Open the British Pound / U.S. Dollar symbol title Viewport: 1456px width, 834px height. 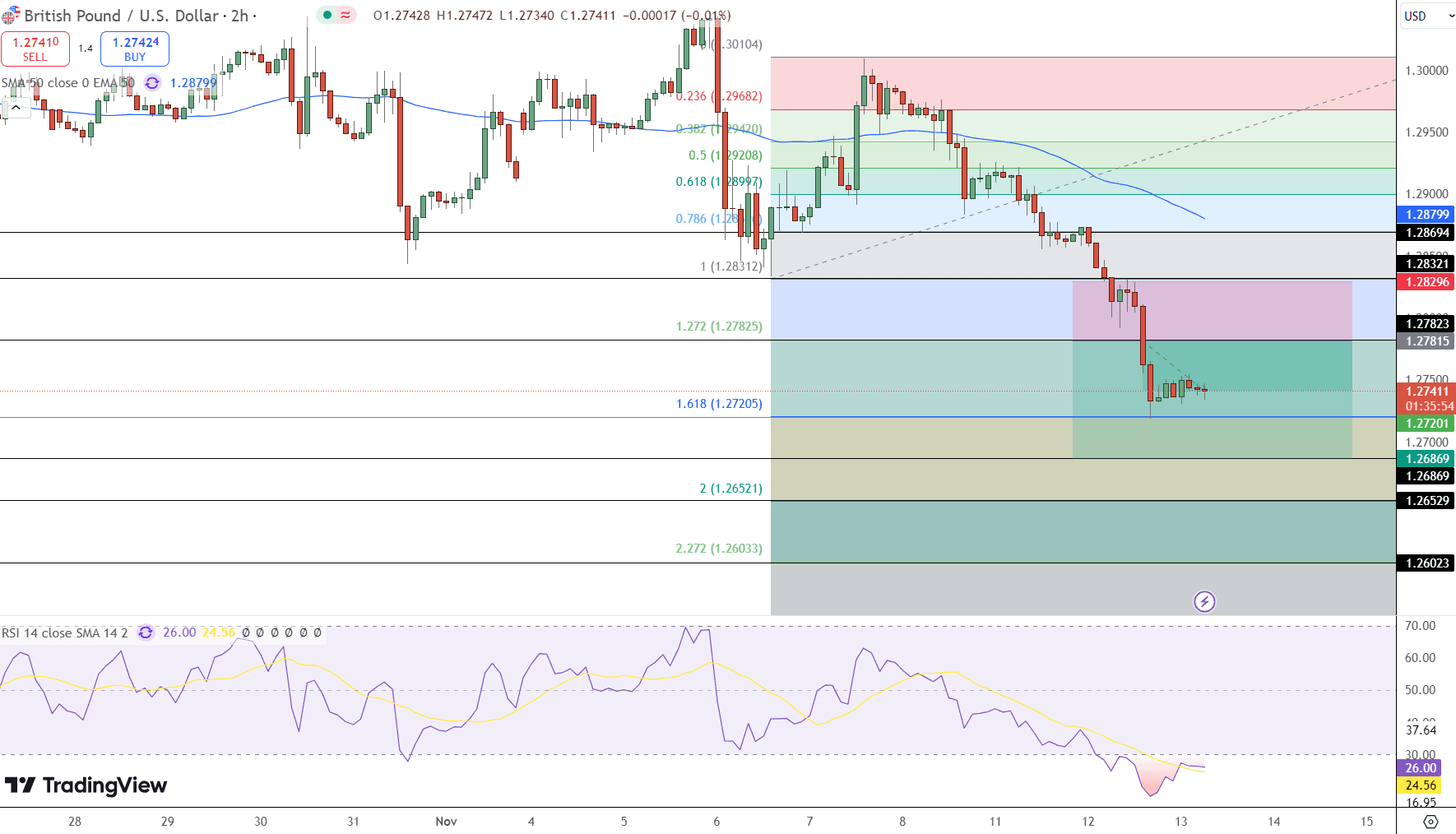137,16
